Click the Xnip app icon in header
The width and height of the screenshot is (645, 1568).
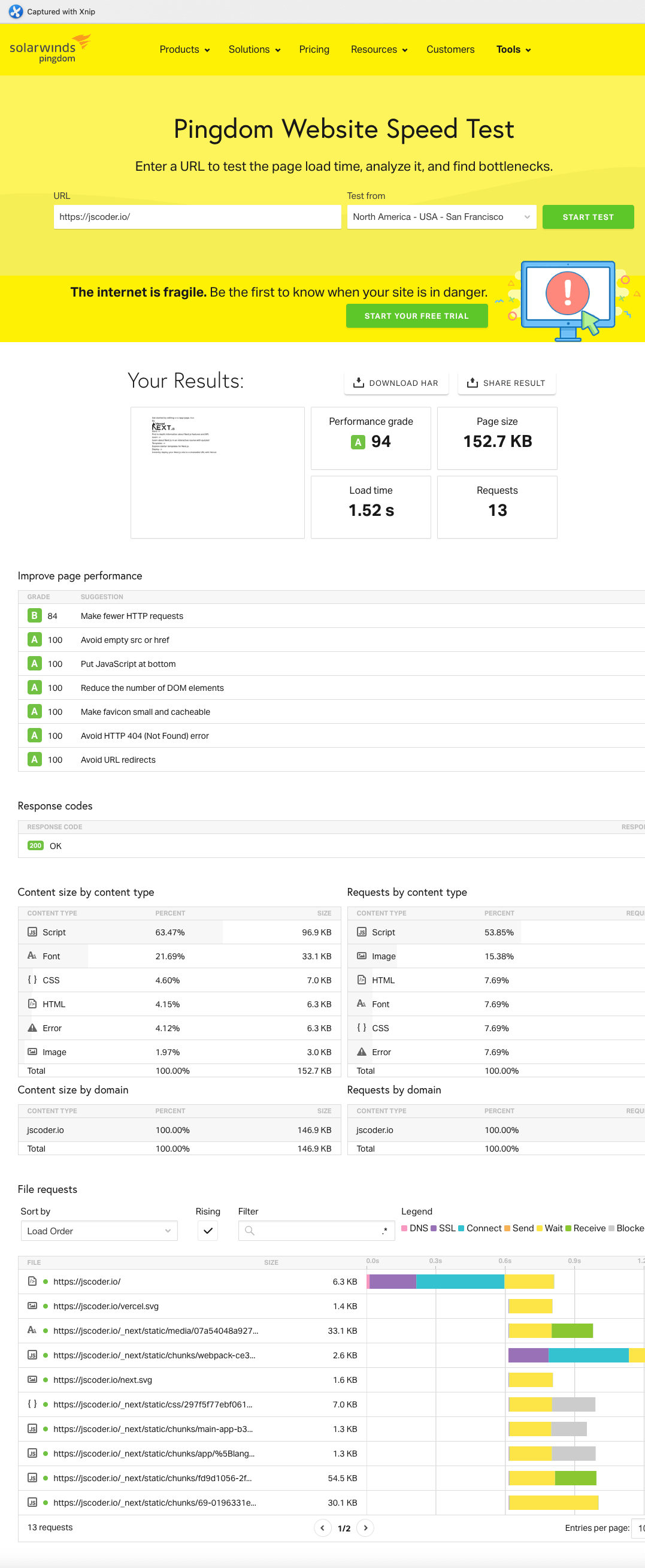click(15, 11)
